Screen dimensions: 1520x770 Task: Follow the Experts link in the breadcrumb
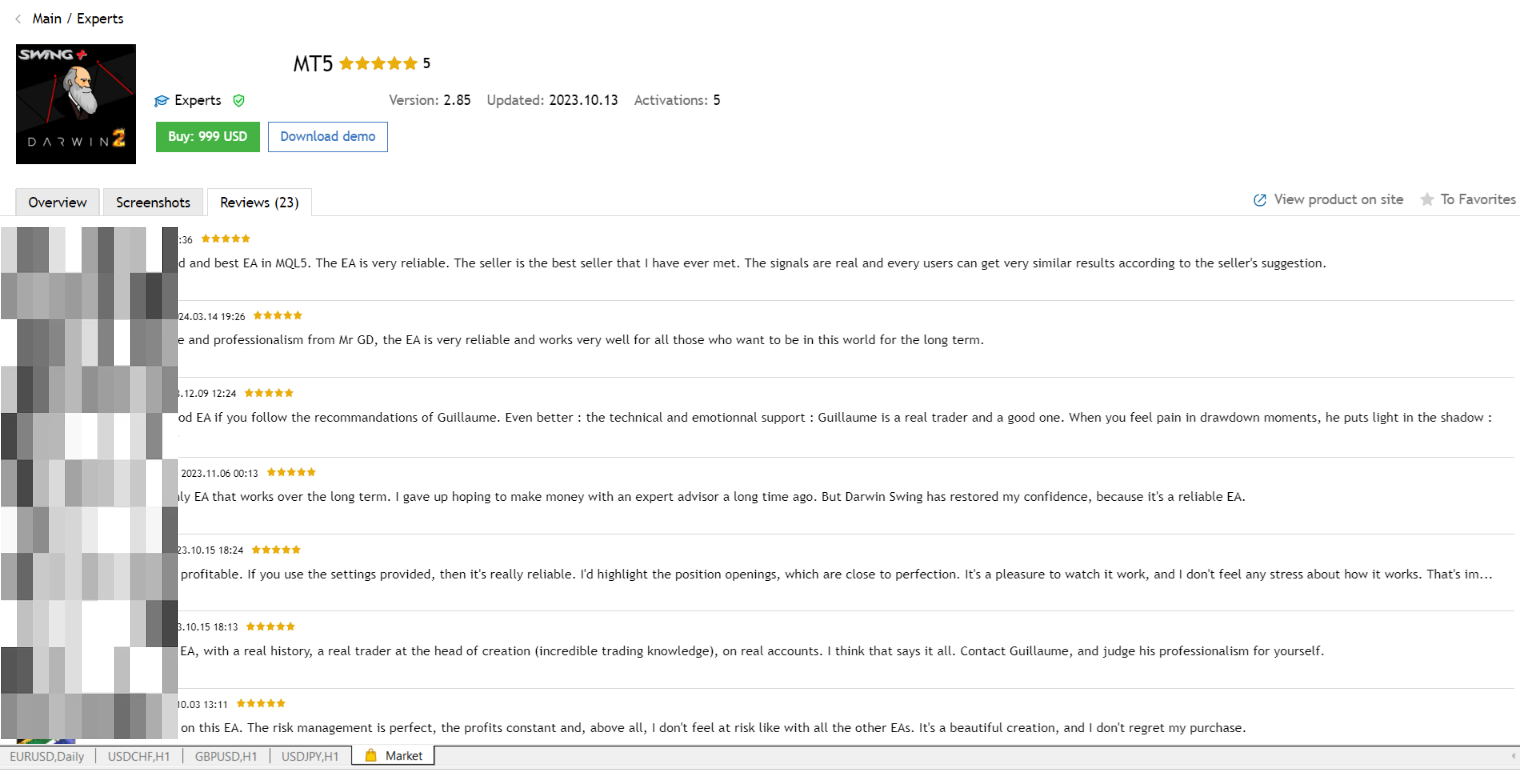100,19
